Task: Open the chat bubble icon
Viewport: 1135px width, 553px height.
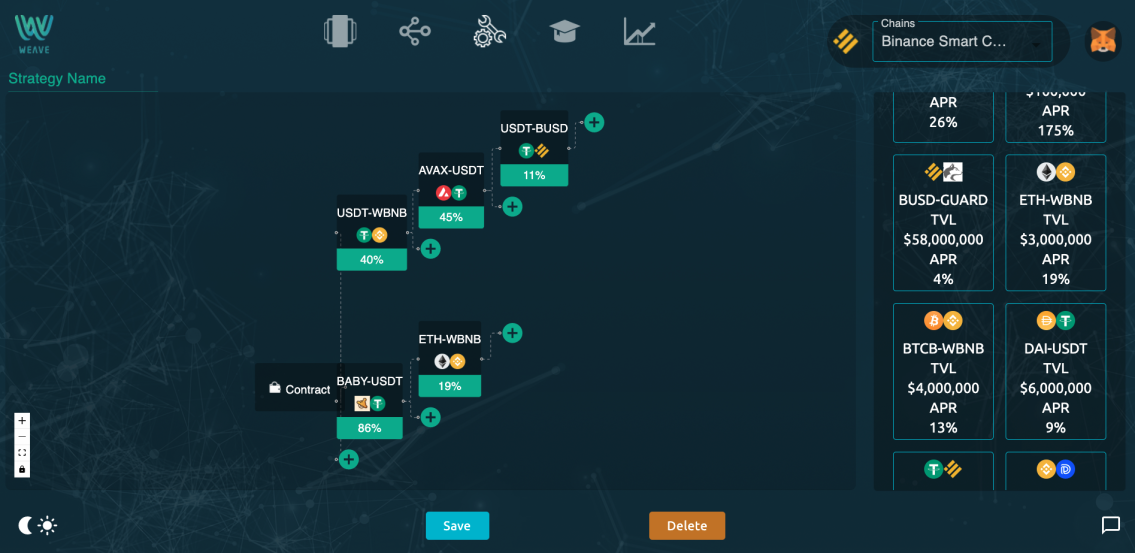Action: click(x=1110, y=525)
